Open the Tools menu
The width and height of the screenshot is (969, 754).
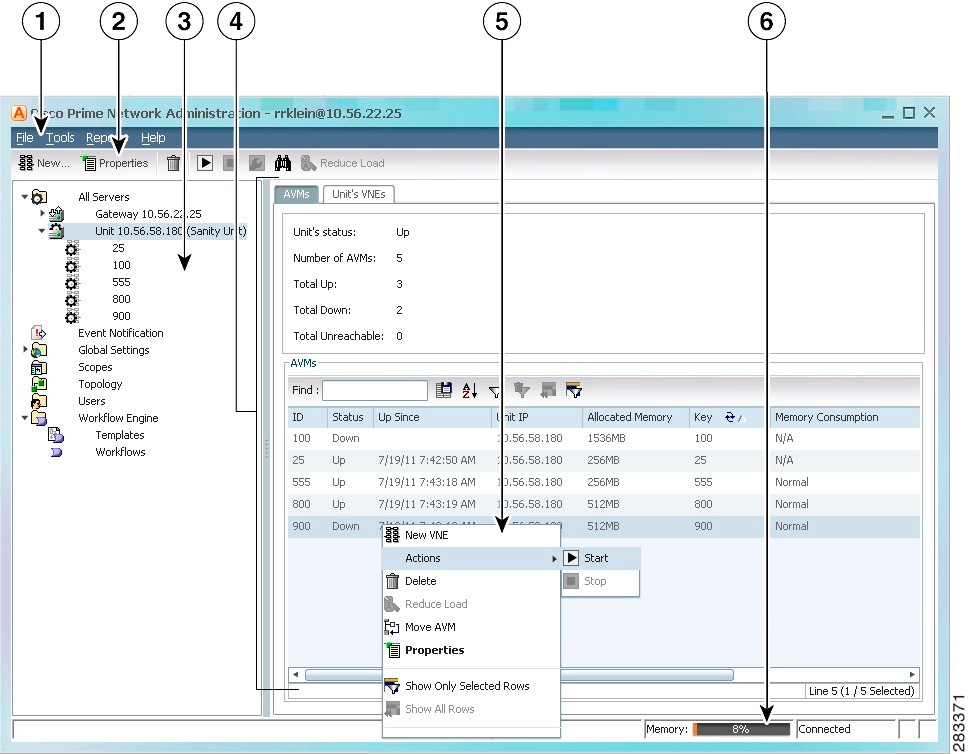pos(61,138)
